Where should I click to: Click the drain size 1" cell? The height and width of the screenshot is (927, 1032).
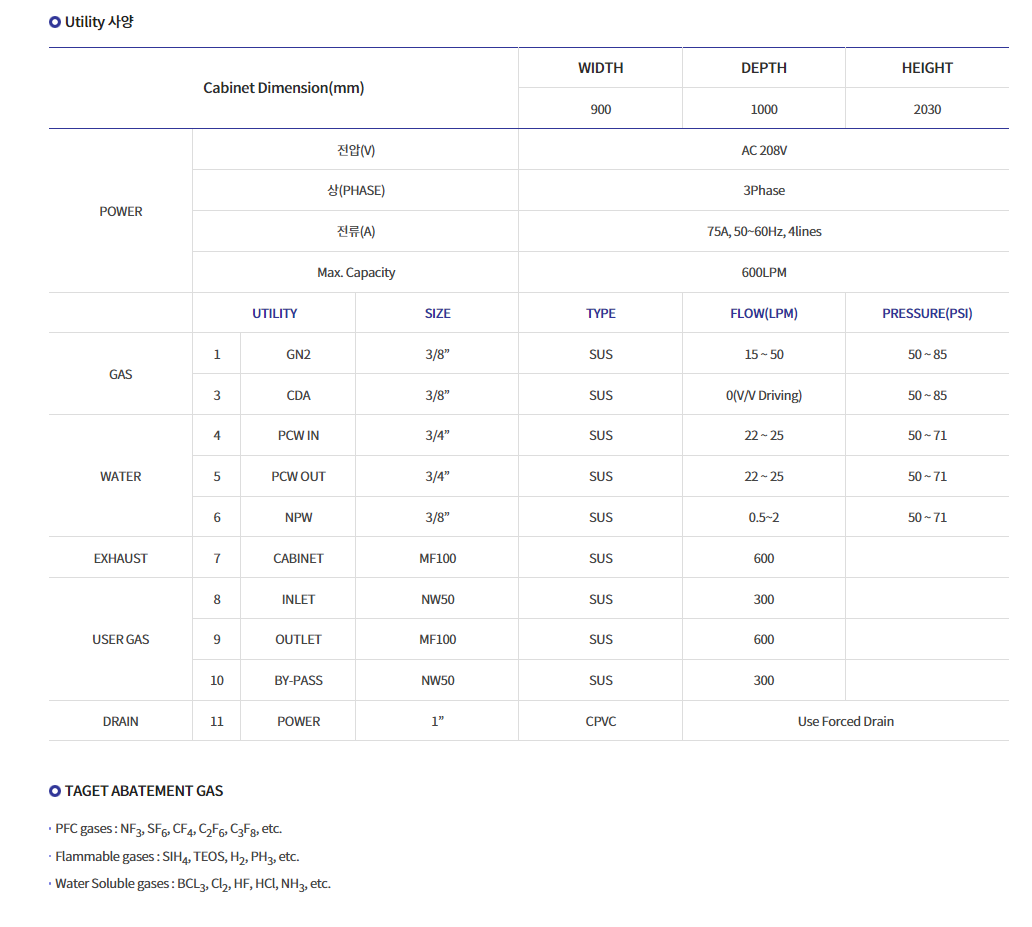(x=437, y=722)
